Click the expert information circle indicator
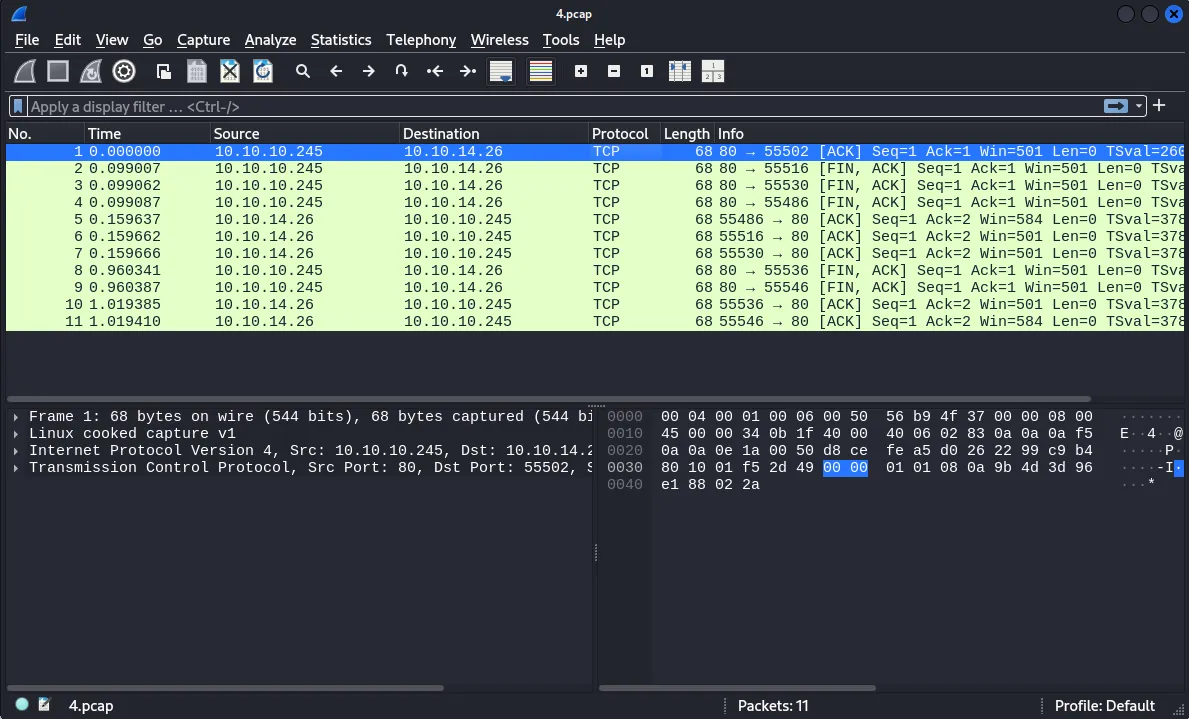1189x719 pixels. point(22,705)
